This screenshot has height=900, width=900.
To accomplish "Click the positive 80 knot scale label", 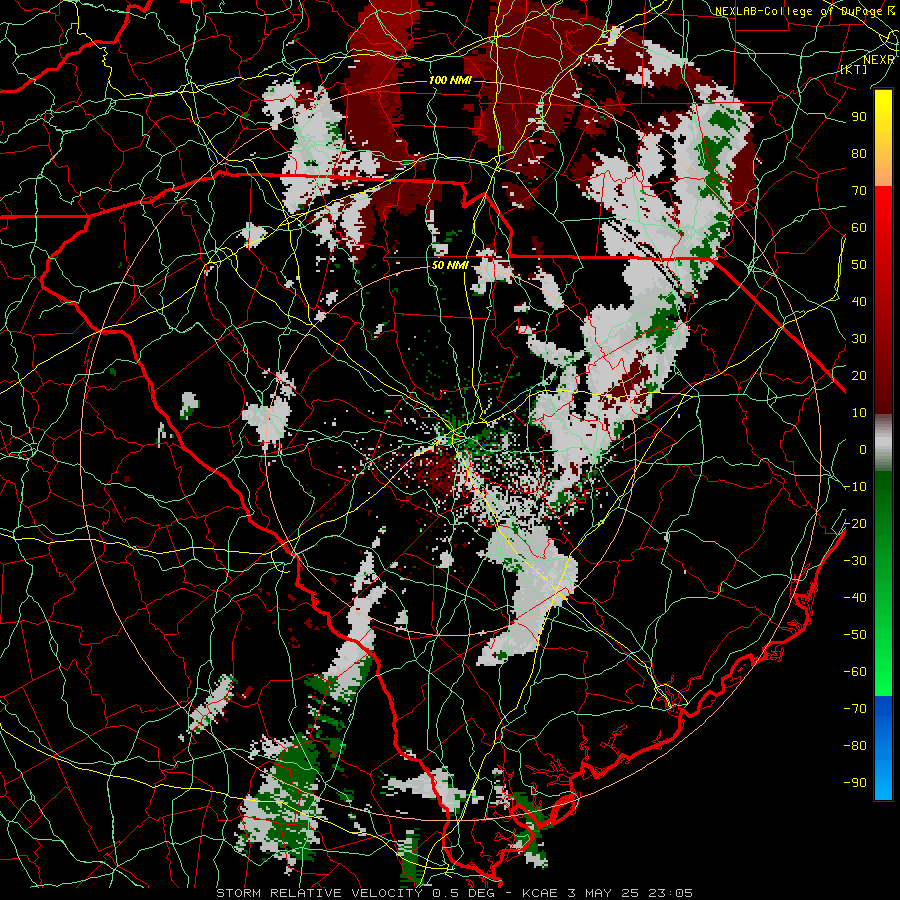I will pyautogui.click(x=859, y=154).
